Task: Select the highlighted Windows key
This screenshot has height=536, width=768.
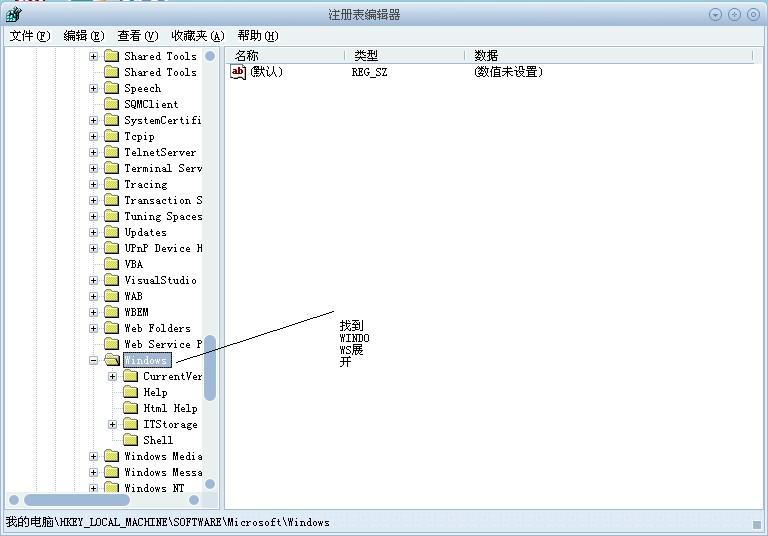Action: (x=147, y=361)
